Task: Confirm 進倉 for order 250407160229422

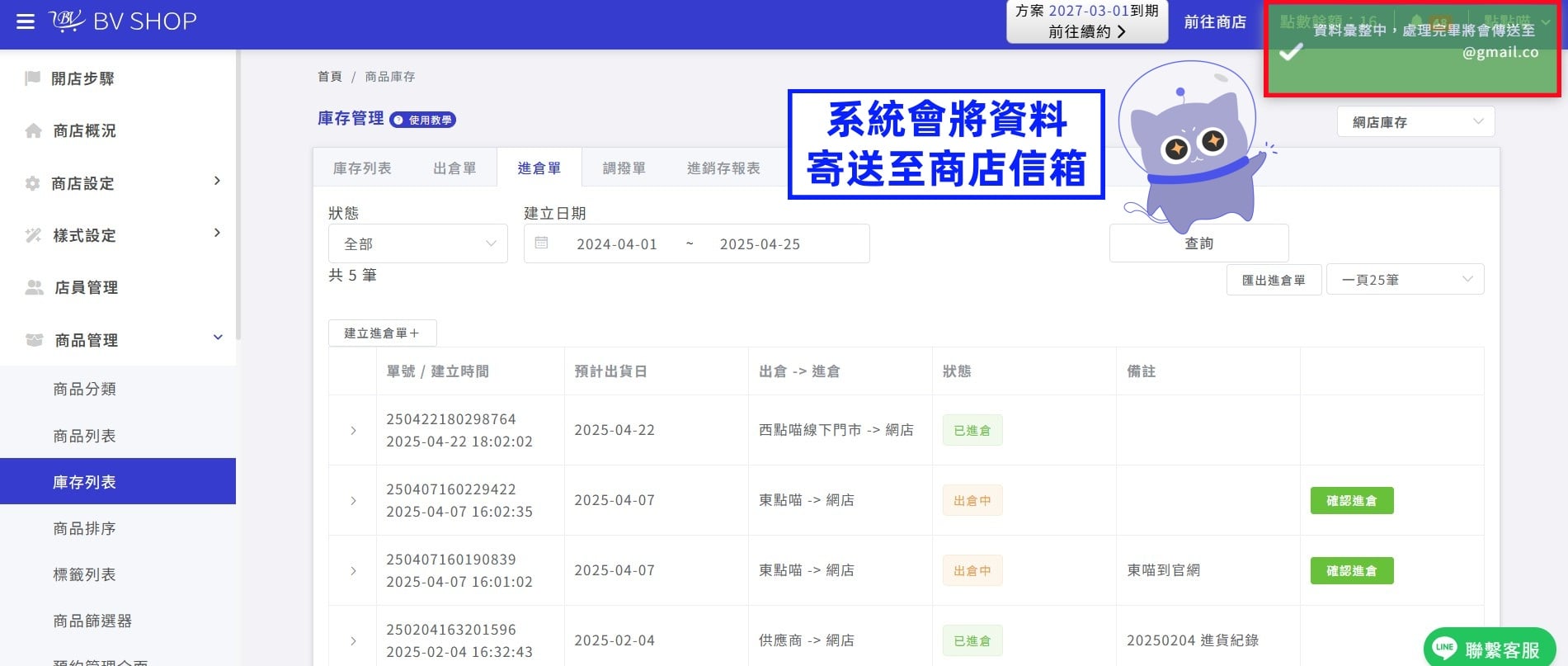Action: (1352, 501)
